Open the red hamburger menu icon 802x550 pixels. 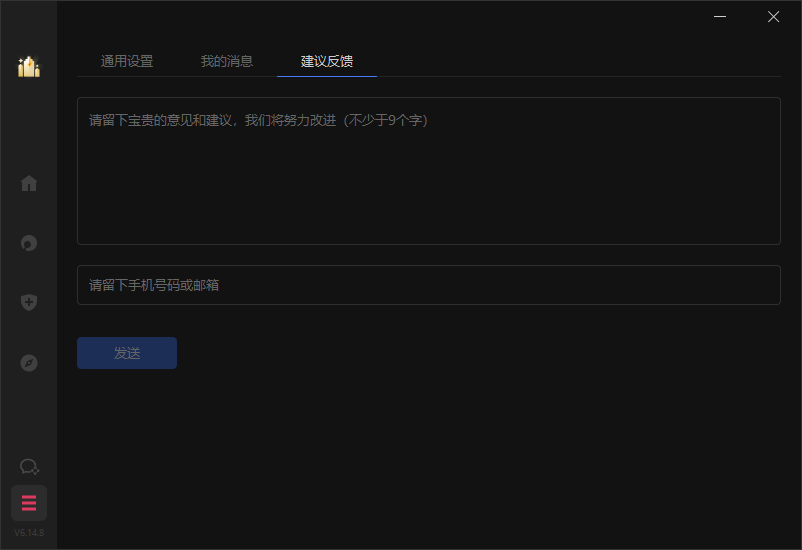point(29,502)
